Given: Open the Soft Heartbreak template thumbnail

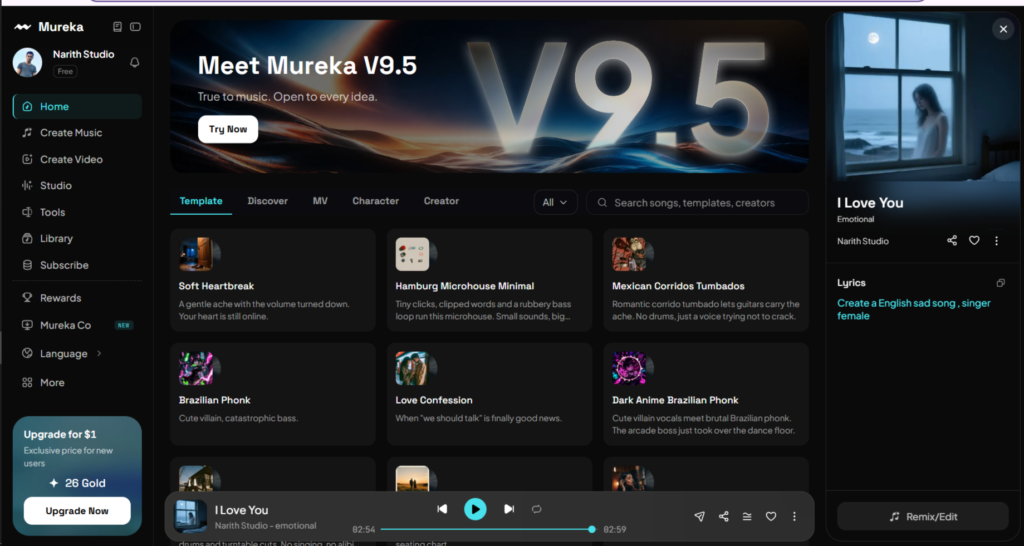Looking at the screenshot, I should 196,254.
